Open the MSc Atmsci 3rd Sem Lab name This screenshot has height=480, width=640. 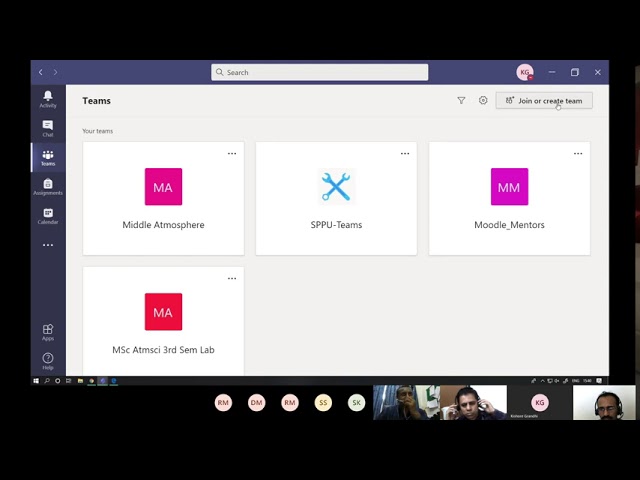click(163, 350)
